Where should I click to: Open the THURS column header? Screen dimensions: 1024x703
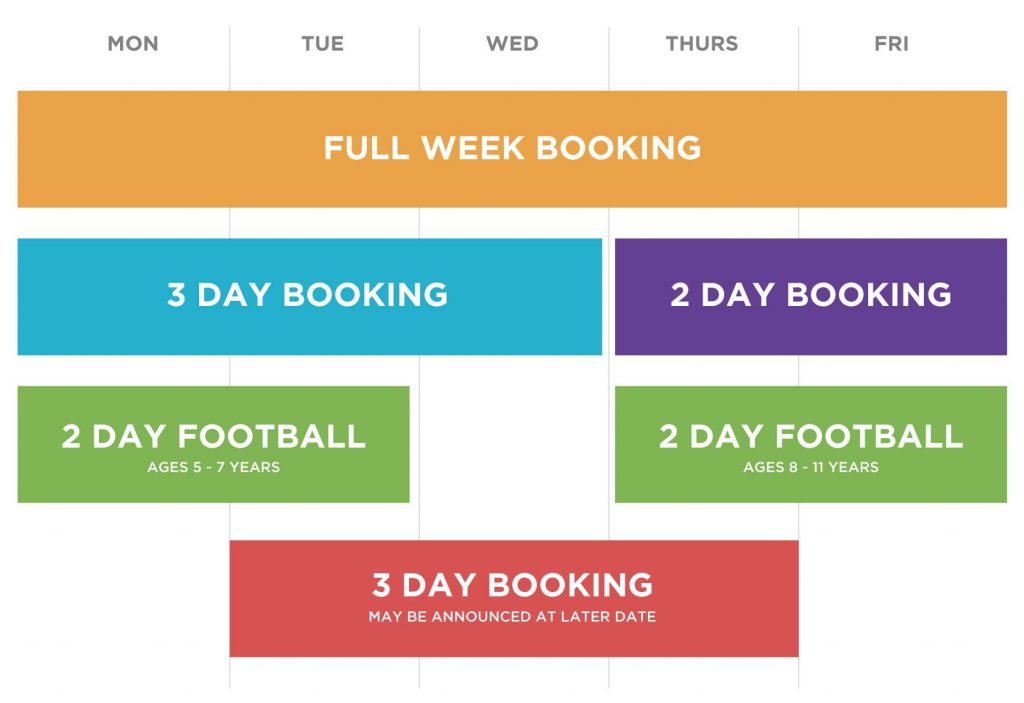coord(702,44)
